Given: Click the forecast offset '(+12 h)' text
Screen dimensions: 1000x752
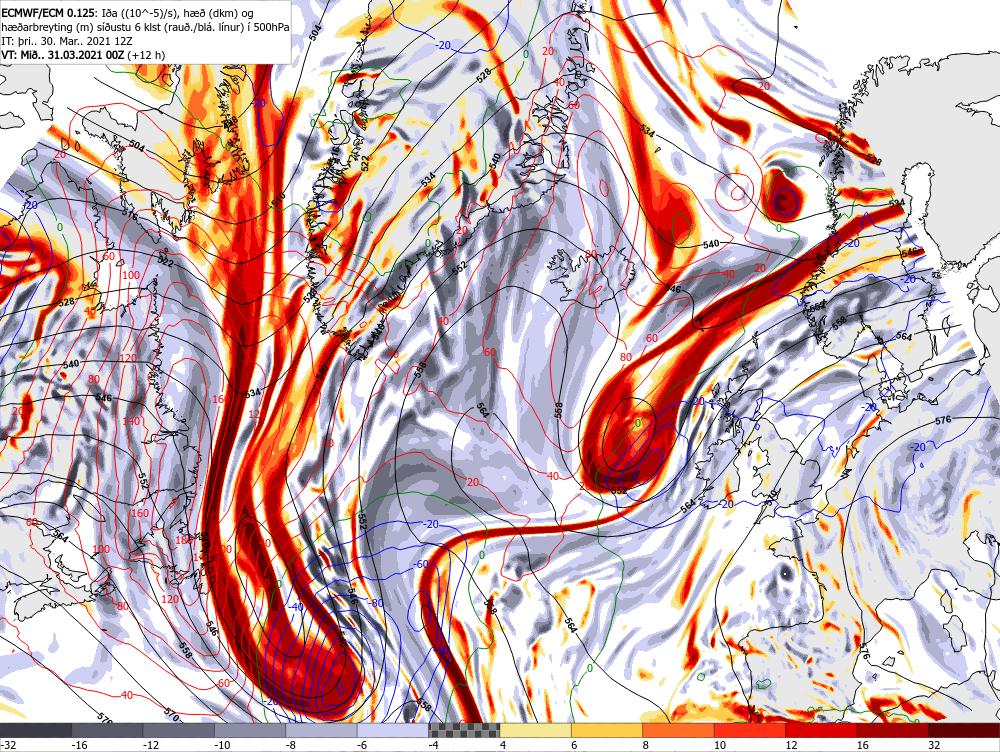Looking at the screenshot, I should [x=146, y=55].
